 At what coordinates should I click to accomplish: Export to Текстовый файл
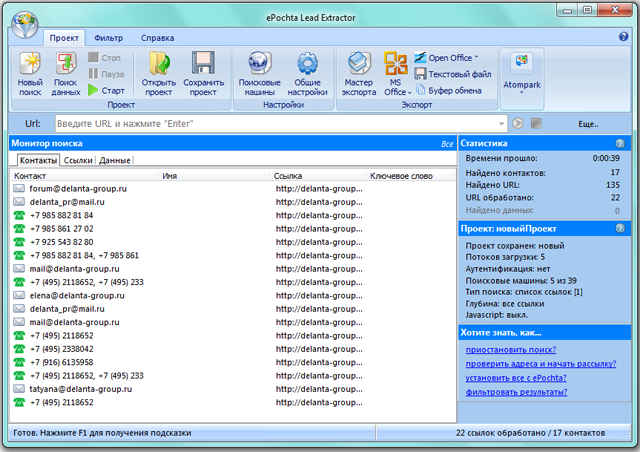(453, 74)
